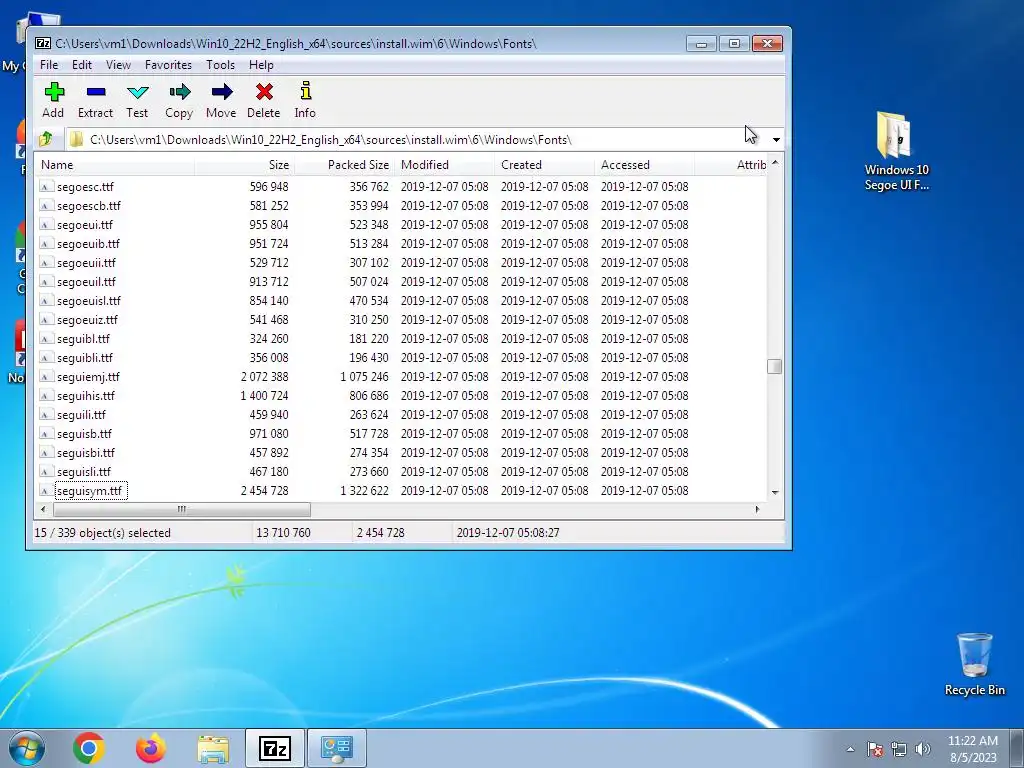
Task: Select the seguisb.ttf file name
Action: (x=84, y=434)
